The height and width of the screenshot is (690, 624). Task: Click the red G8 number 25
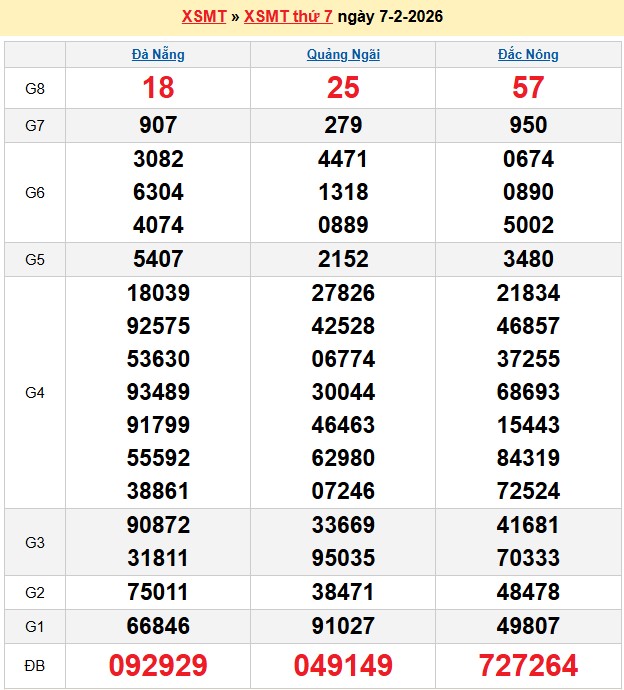(343, 88)
